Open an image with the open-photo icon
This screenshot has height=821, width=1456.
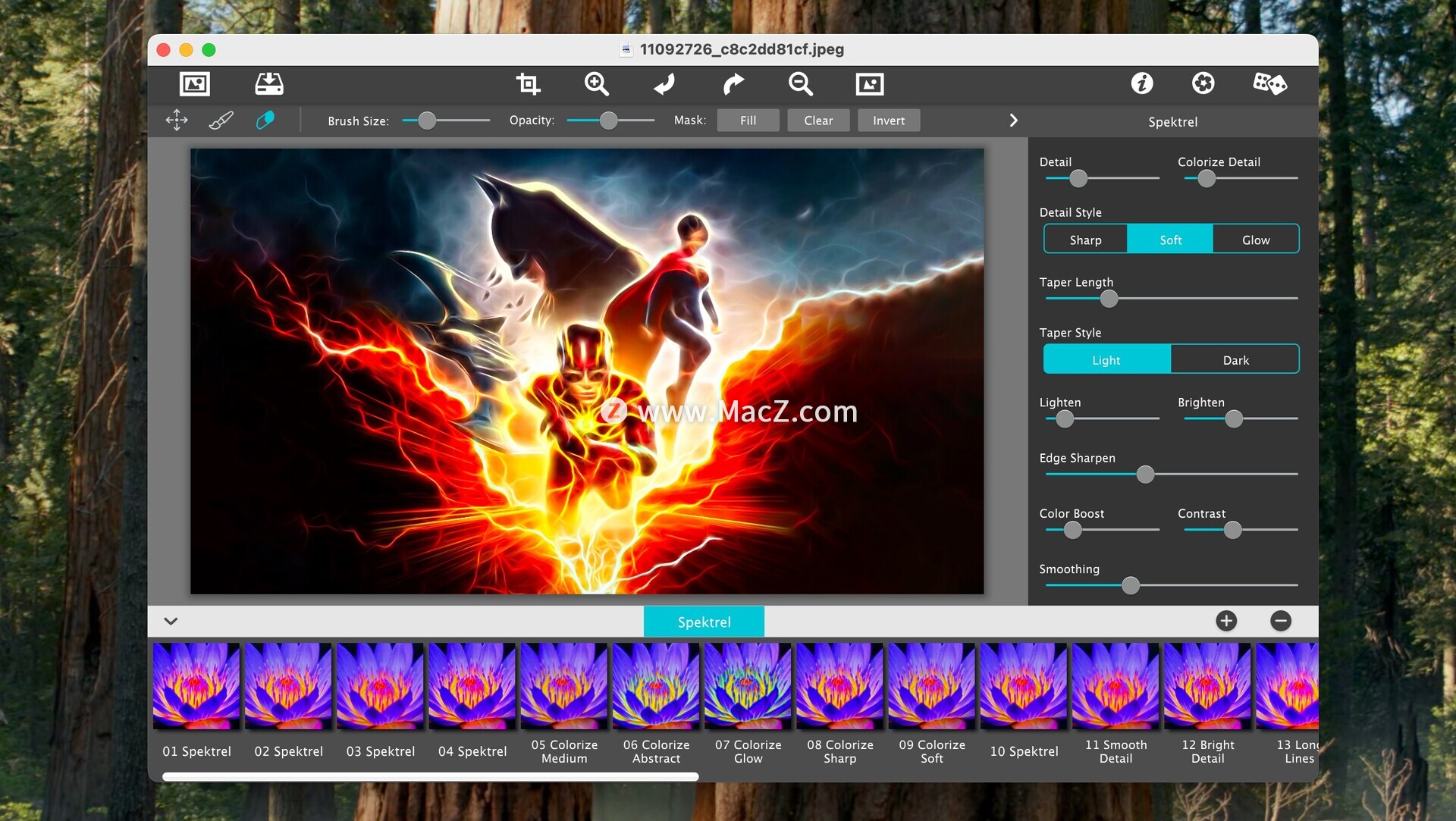coord(195,83)
